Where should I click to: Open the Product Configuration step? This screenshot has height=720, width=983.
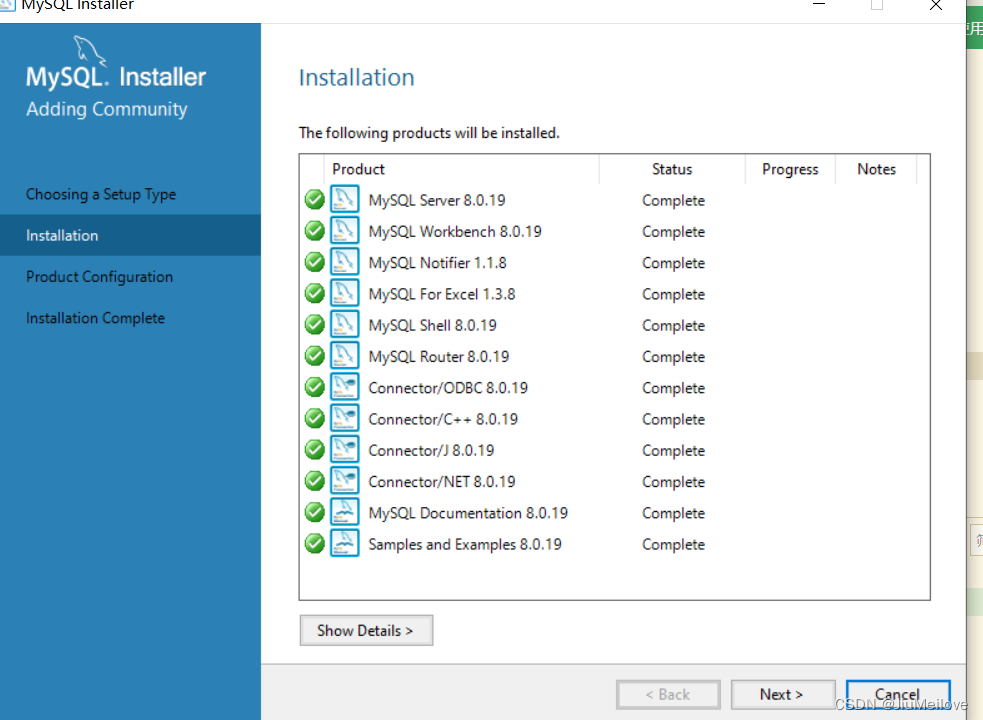coord(100,277)
